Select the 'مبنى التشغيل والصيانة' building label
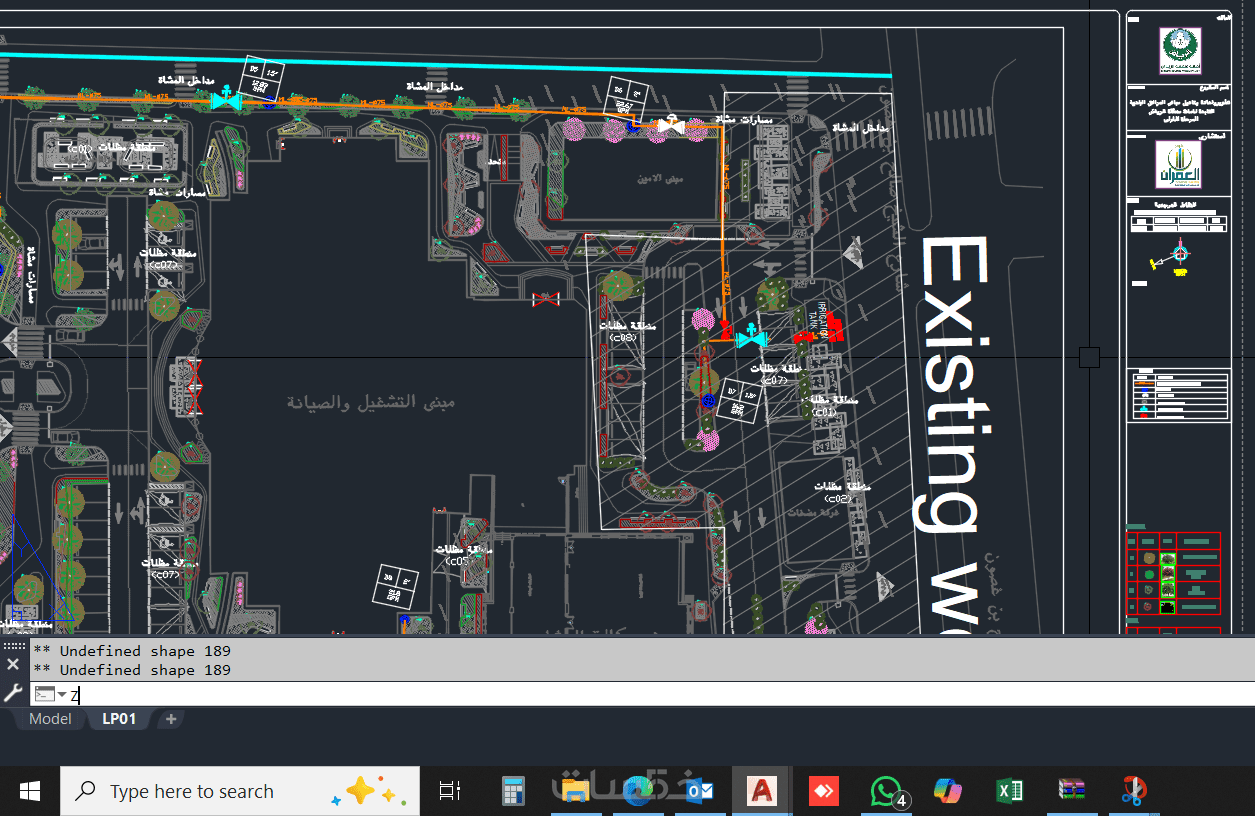 [371, 402]
